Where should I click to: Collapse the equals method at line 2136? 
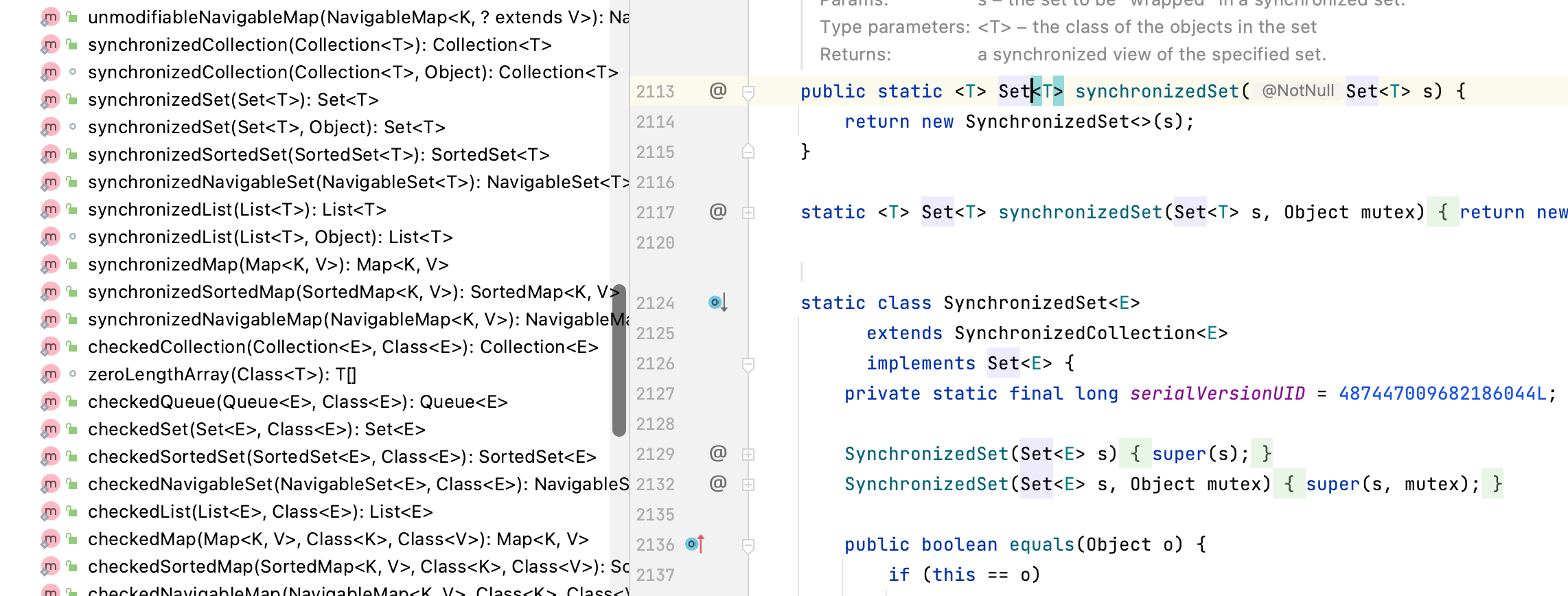(748, 545)
